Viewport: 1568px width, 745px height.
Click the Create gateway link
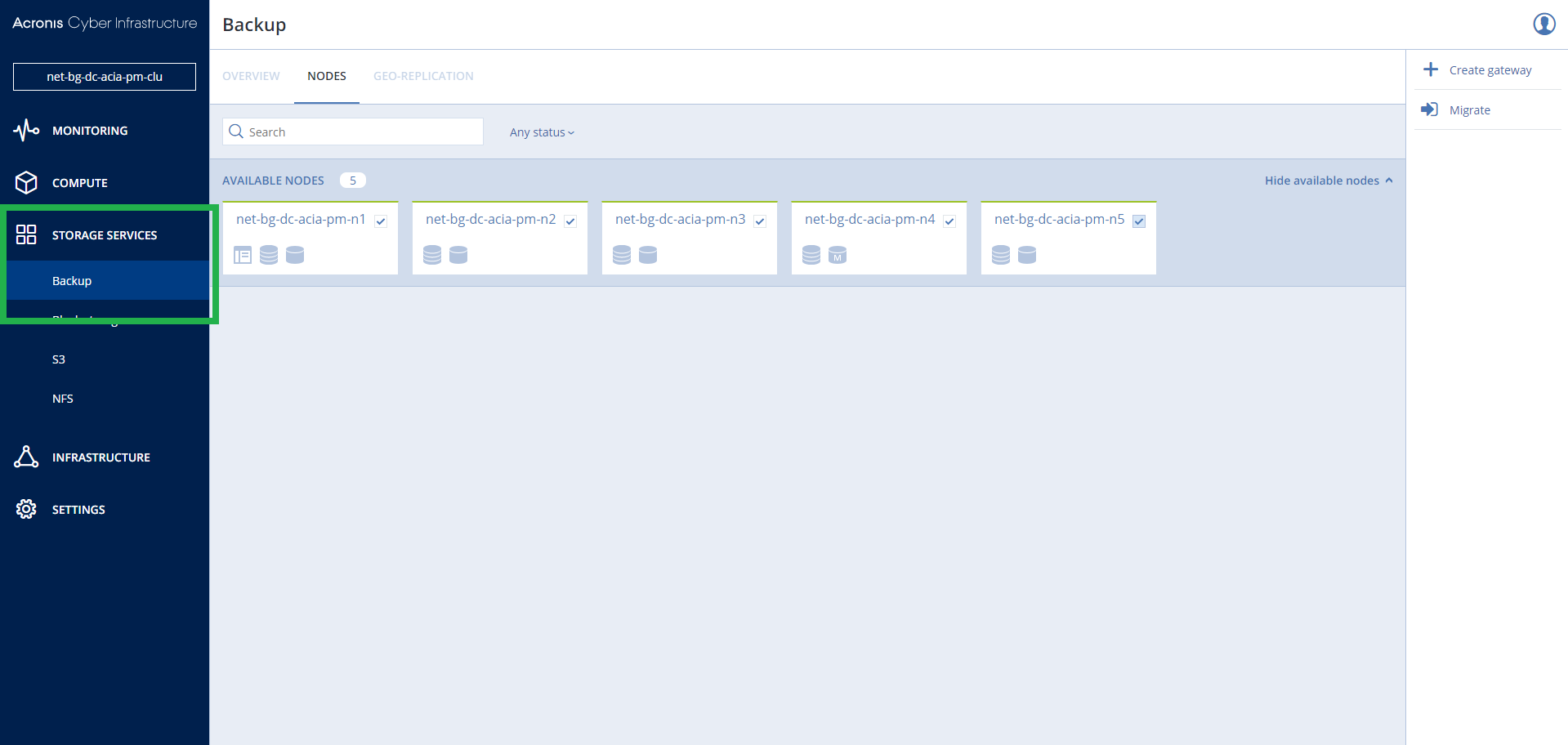[1490, 70]
